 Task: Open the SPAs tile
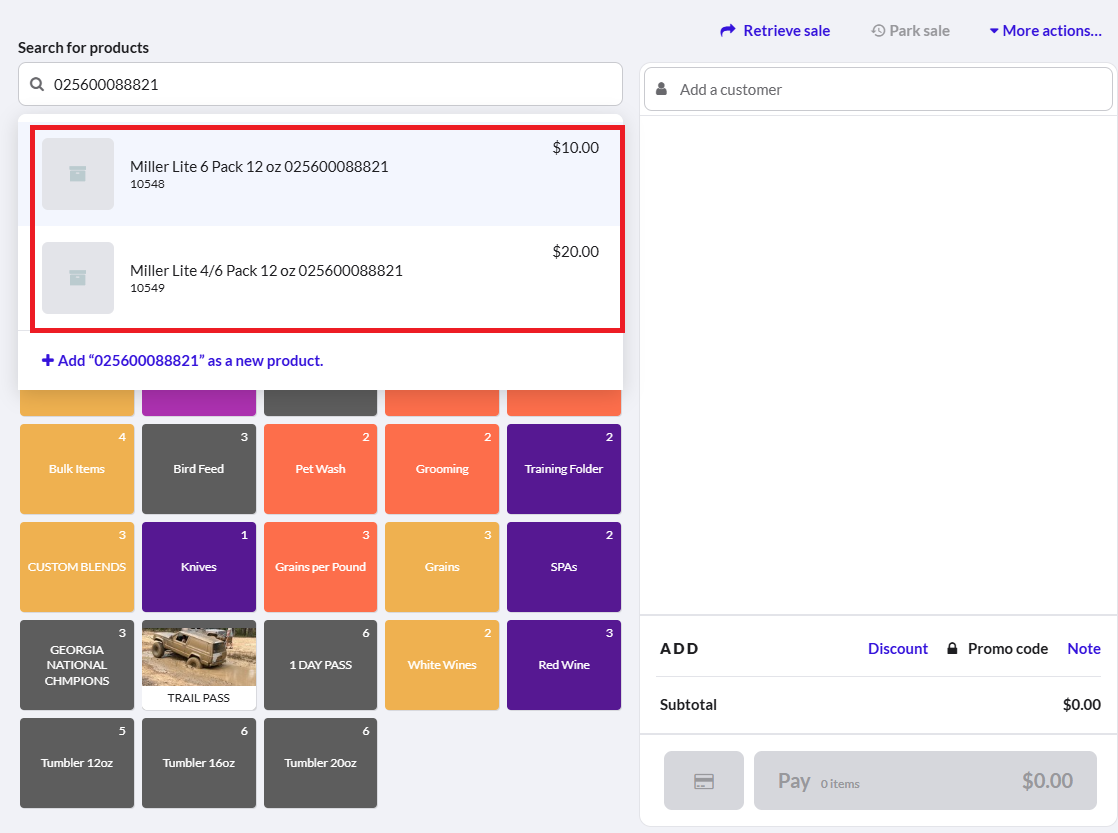[x=564, y=567]
